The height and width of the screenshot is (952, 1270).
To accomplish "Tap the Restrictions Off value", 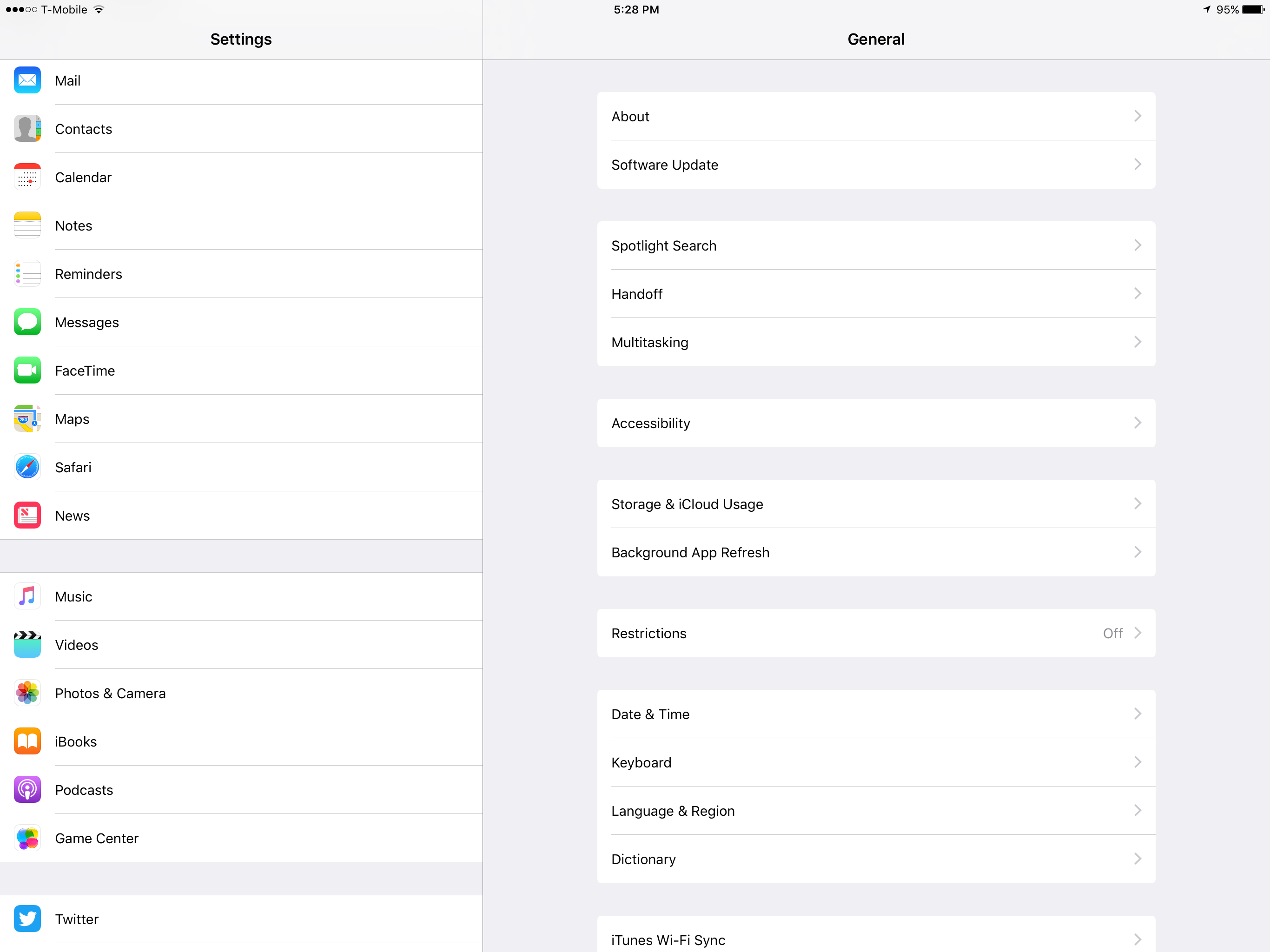I will [1112, 633].
